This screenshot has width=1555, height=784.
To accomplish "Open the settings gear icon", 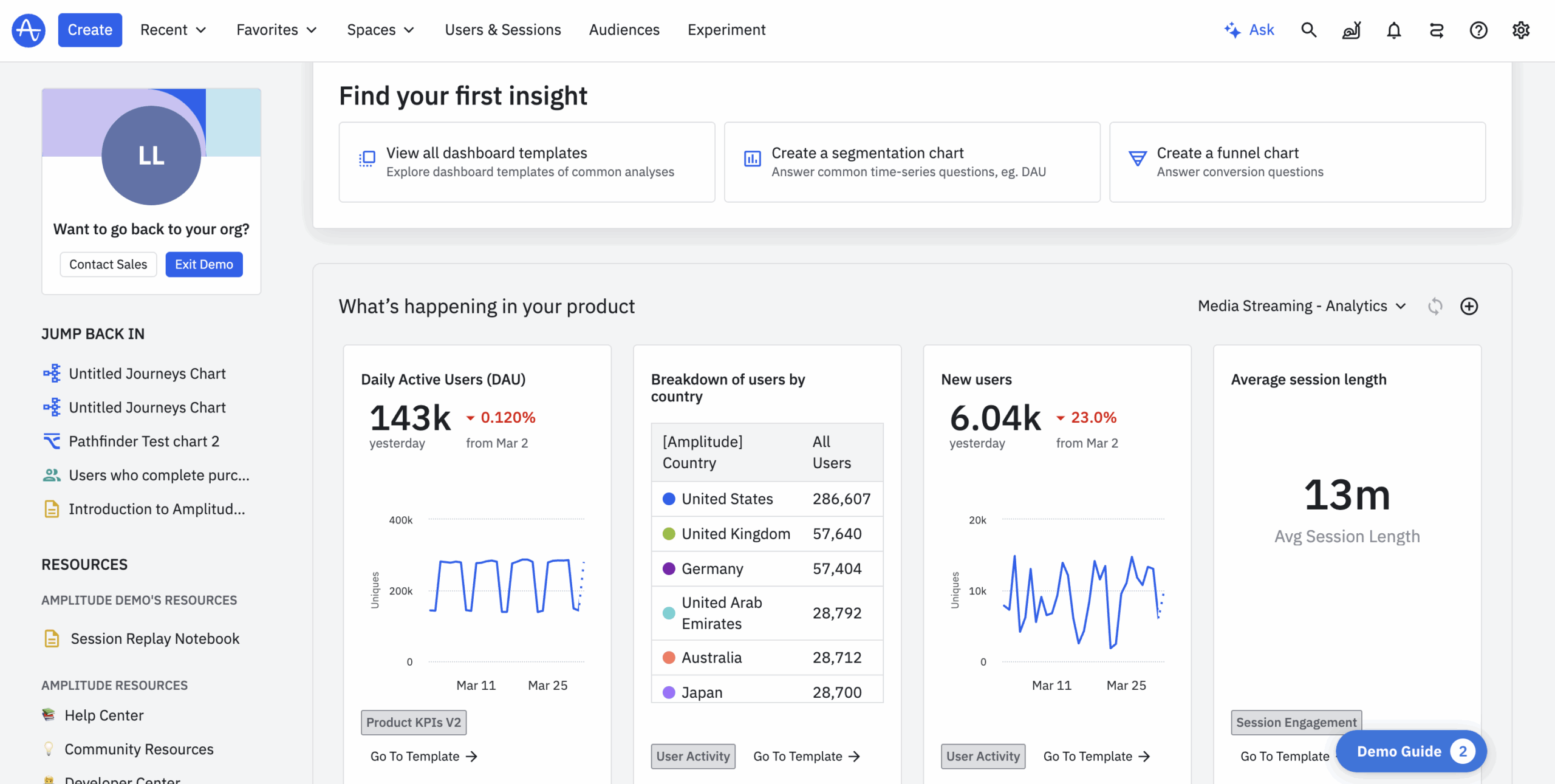I will (x=1521, y=30).
